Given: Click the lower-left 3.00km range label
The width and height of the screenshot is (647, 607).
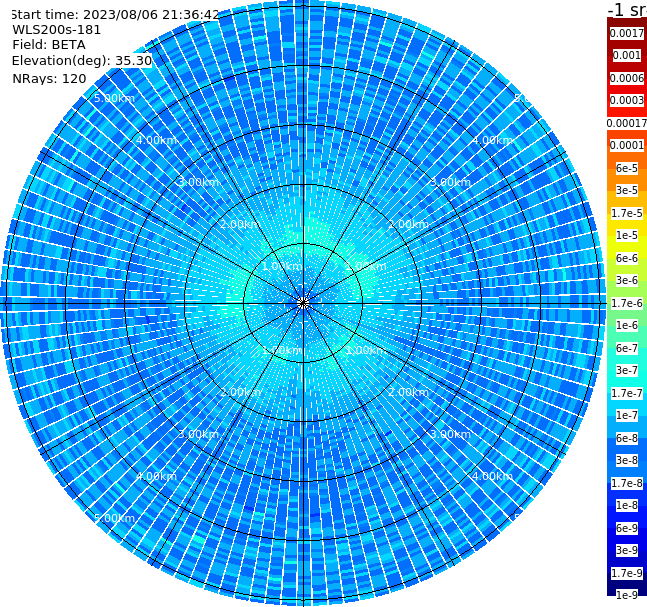Looking at the screenshot, I should [x=198, y=434].
